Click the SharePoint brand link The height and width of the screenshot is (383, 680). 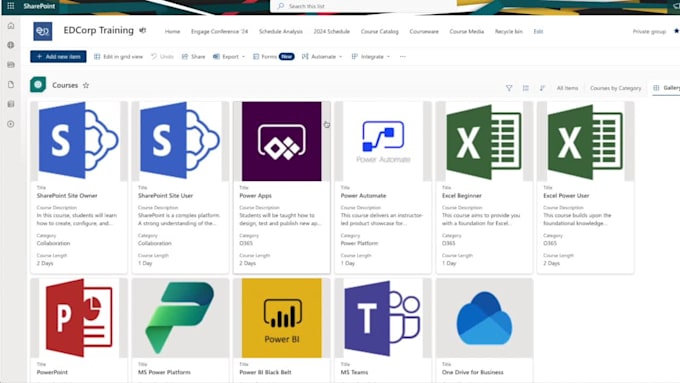pyautogui.click(x=39, y=6)
